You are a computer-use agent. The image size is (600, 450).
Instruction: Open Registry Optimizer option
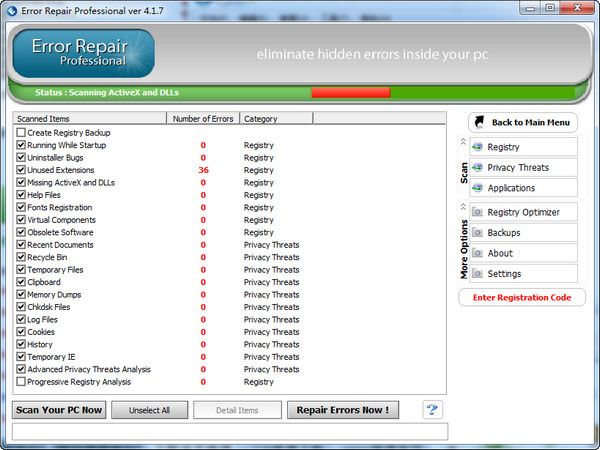pyautogui.click(x=523, y=212)
